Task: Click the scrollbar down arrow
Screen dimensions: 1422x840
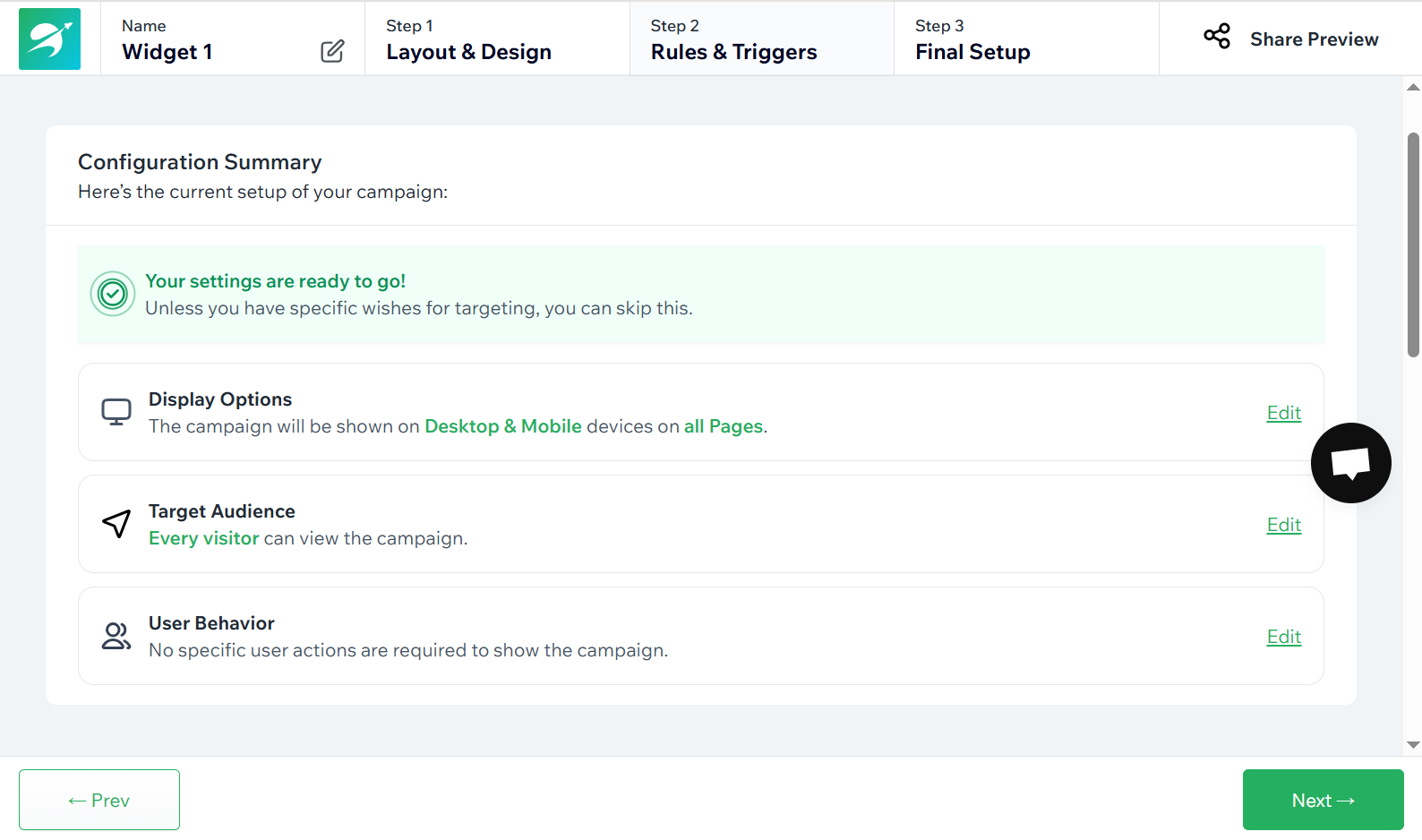Action: click(x=1413, y=745)
